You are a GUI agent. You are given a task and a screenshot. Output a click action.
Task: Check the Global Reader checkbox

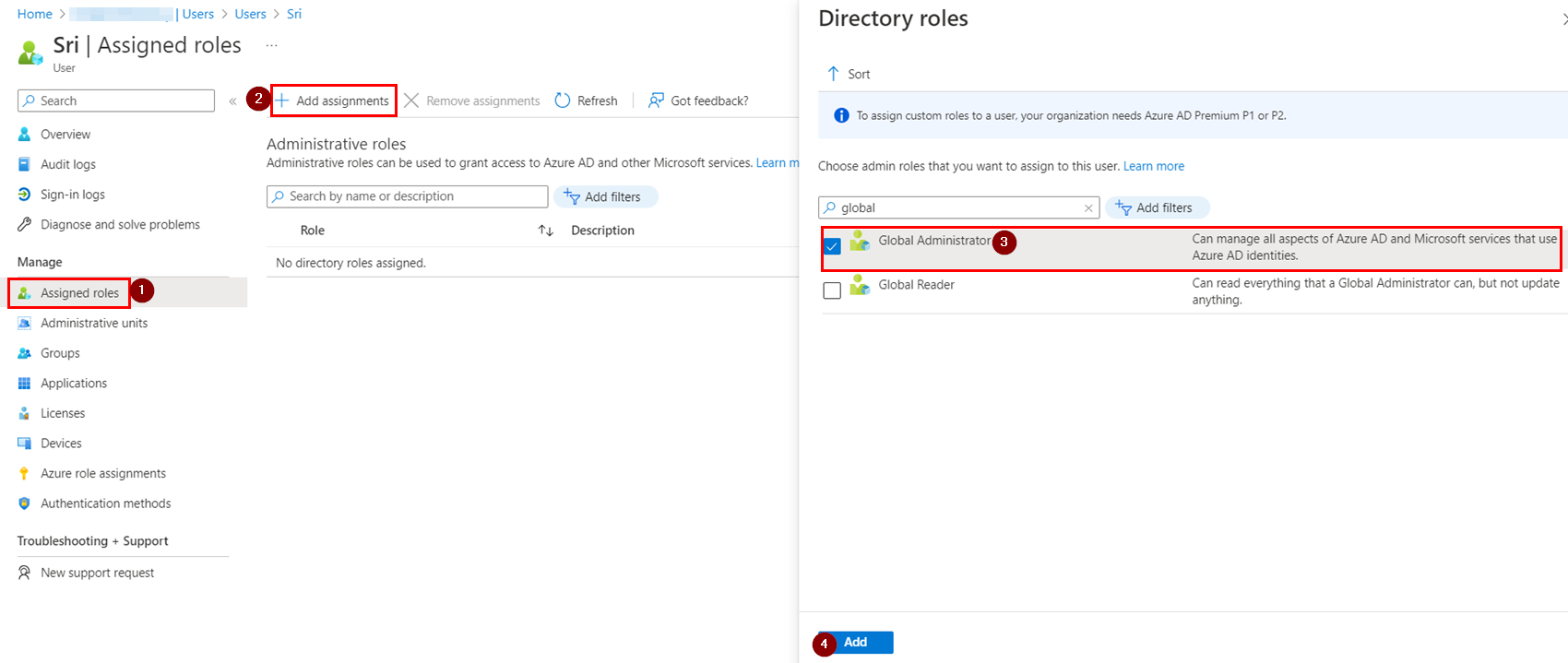832,290
